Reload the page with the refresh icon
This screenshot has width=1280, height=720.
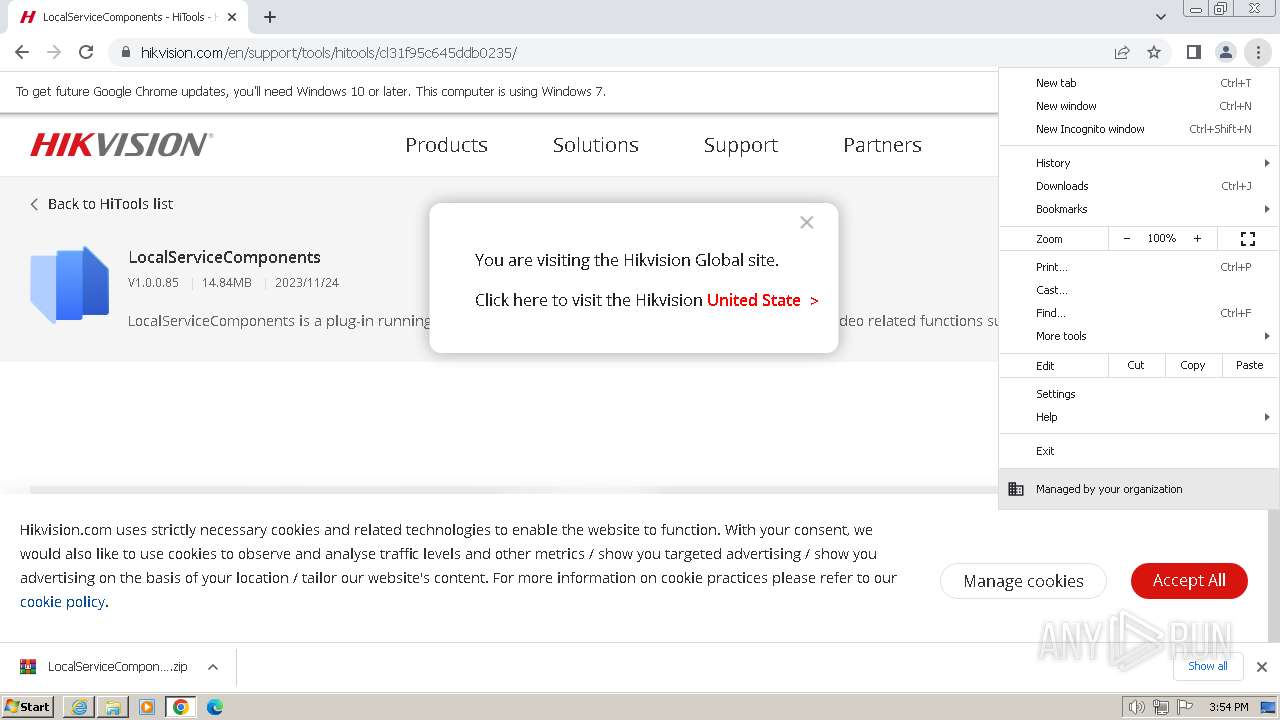86,52
